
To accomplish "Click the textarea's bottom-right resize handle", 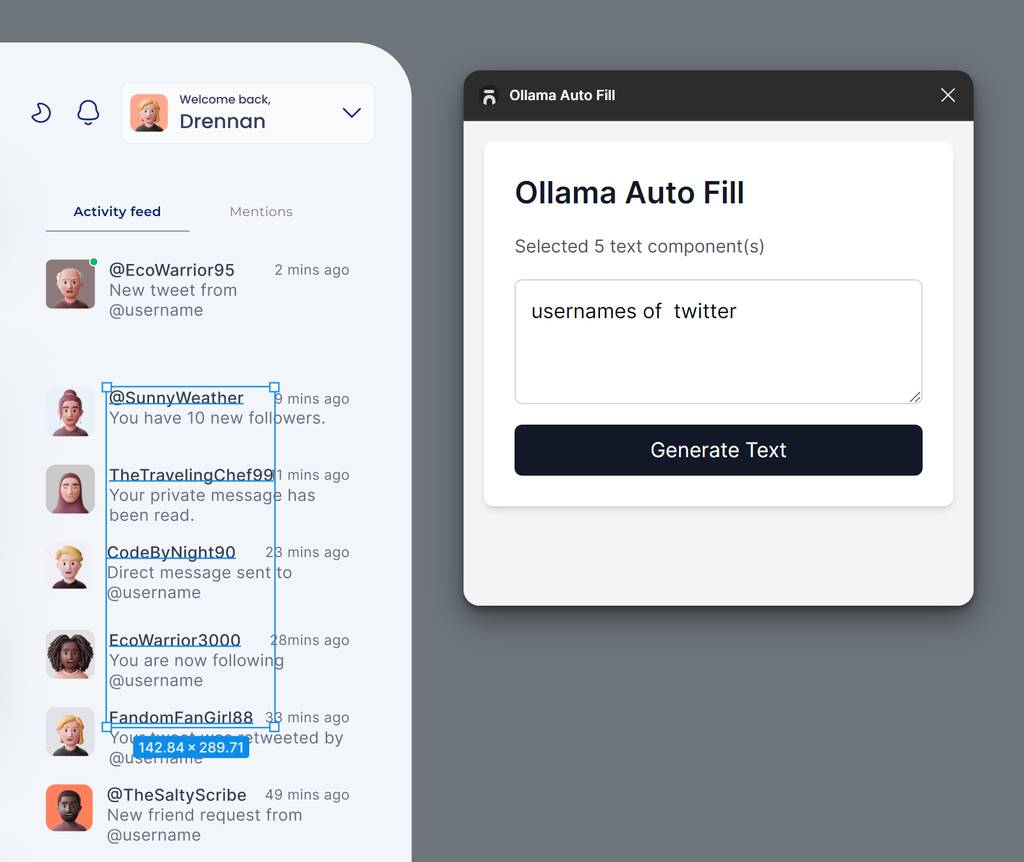I will (914, 397).
